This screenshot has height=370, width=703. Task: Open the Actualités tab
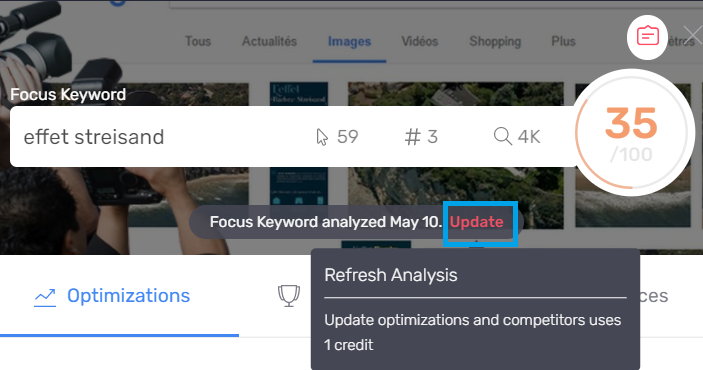pos(269,41)
